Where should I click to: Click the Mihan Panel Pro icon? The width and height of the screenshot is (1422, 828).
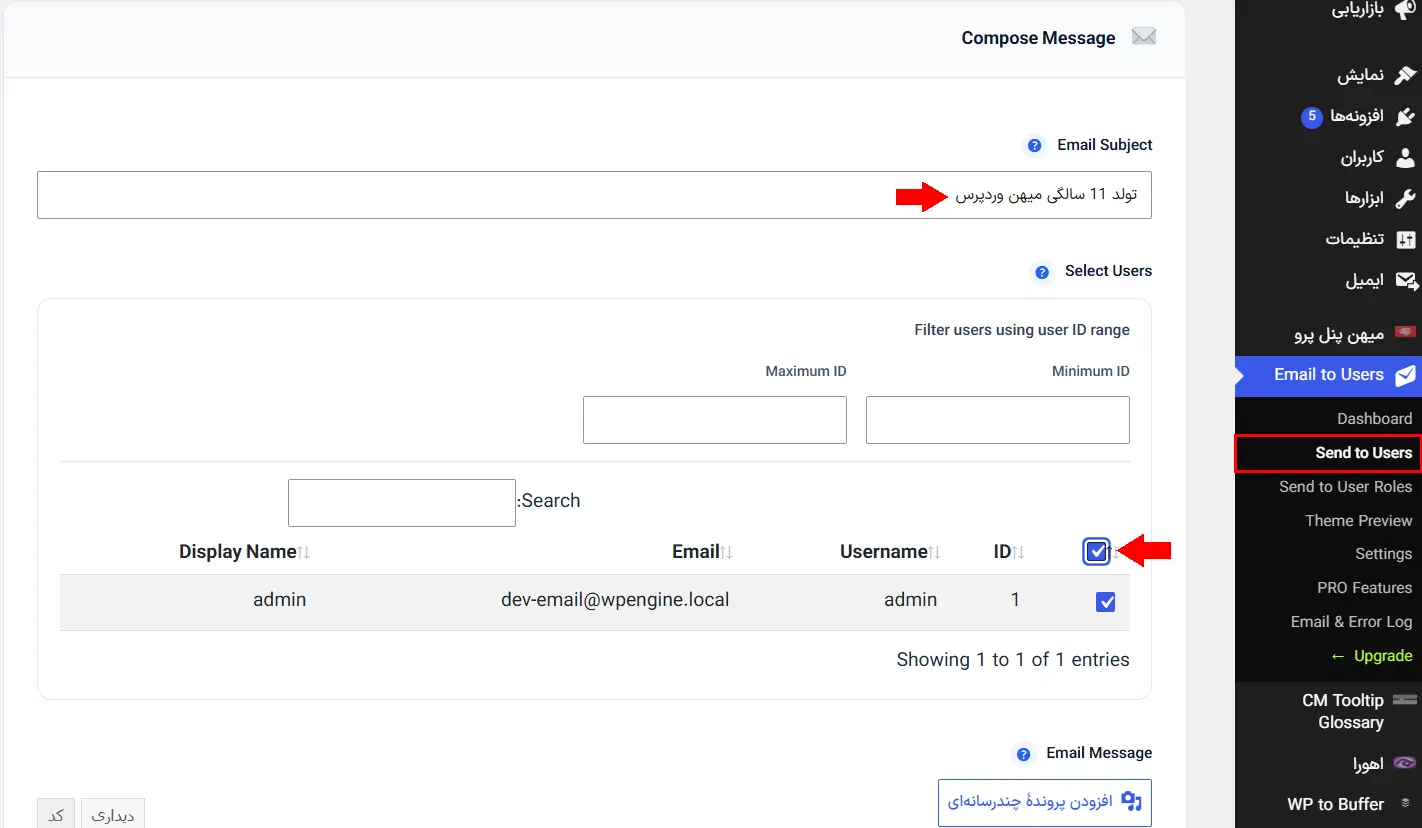[1405, 333]
